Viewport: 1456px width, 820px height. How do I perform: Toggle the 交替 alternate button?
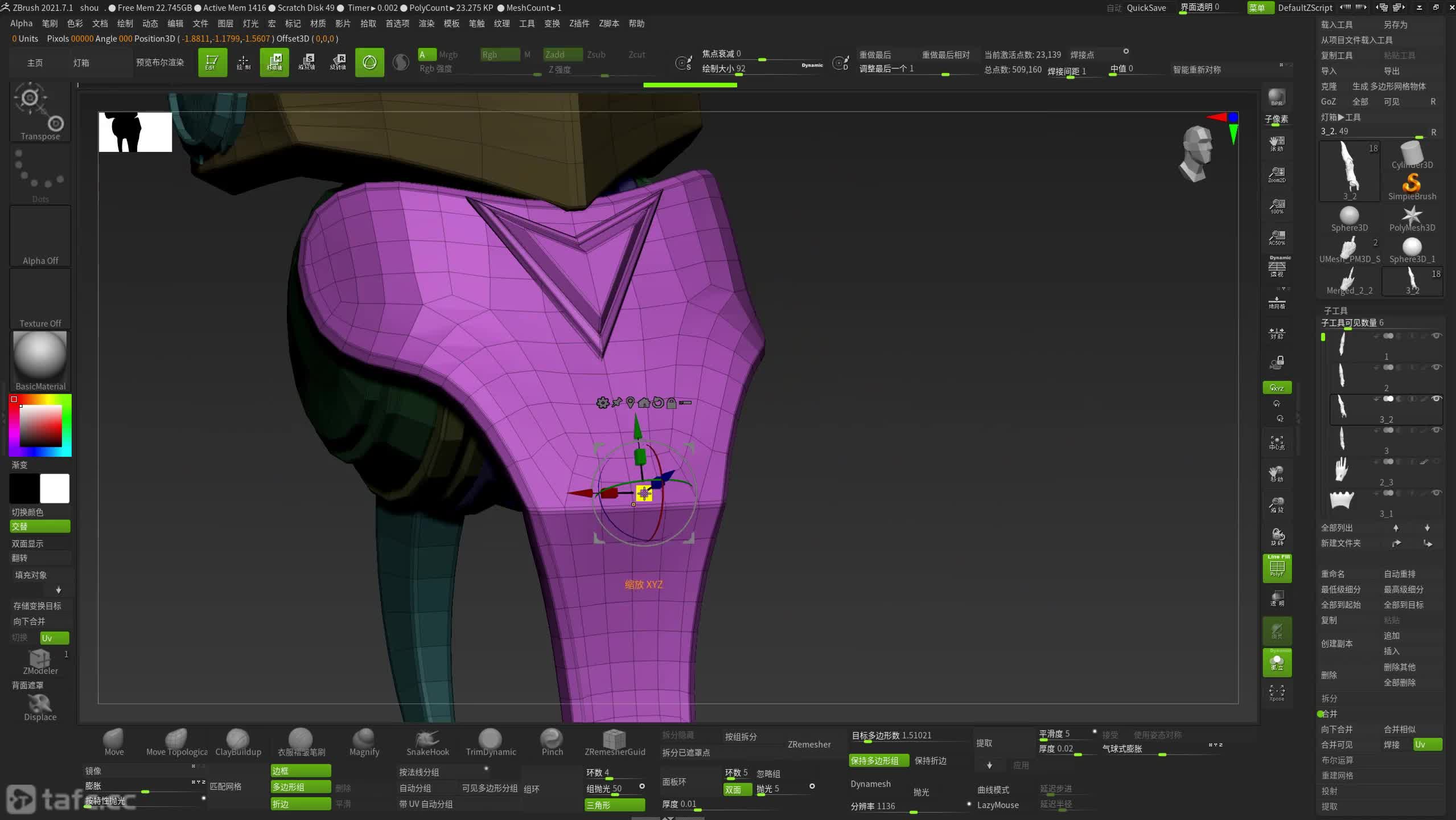(40, 526)
